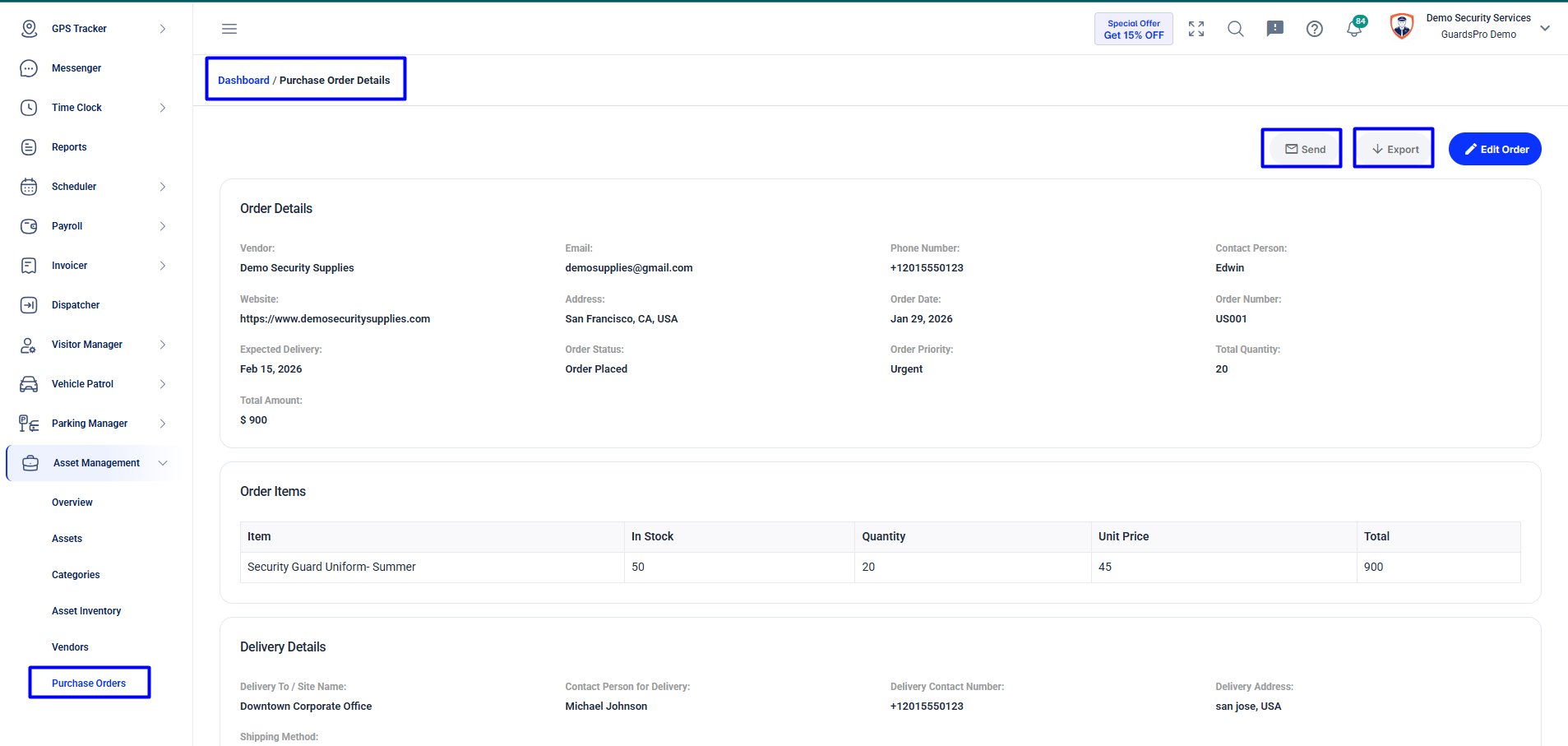Click the Invoicer document icon

pos(29,266)
